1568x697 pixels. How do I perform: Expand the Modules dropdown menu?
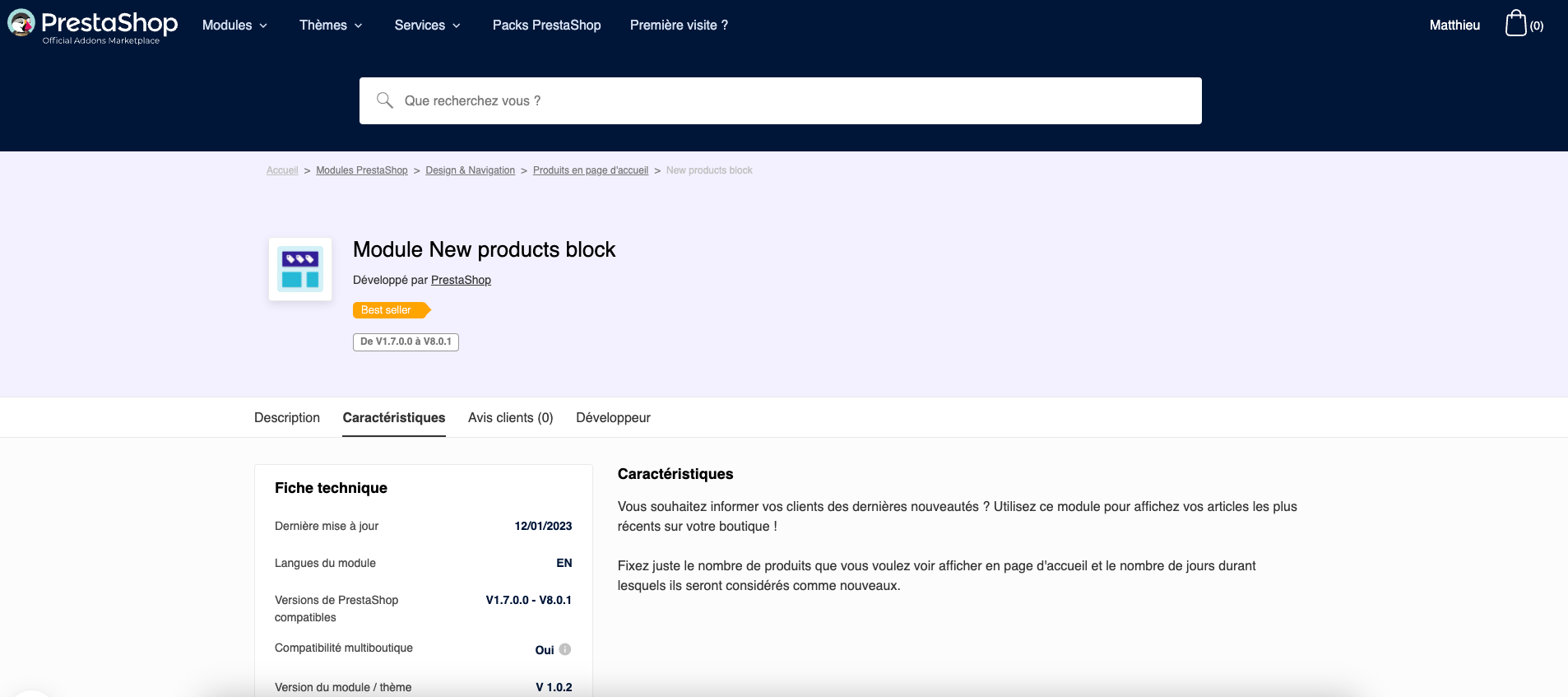(x=234, y=26)
